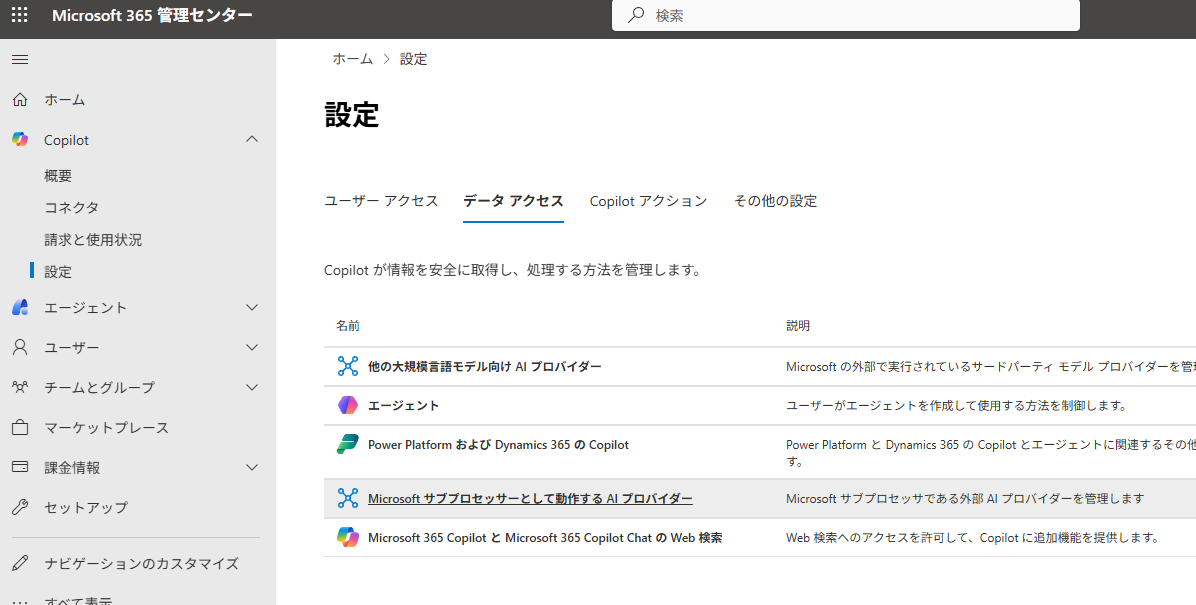The width and height of the screenshot is (1196, 605).
Task: Click the セットアップ wrench icon
Action: 20,508
